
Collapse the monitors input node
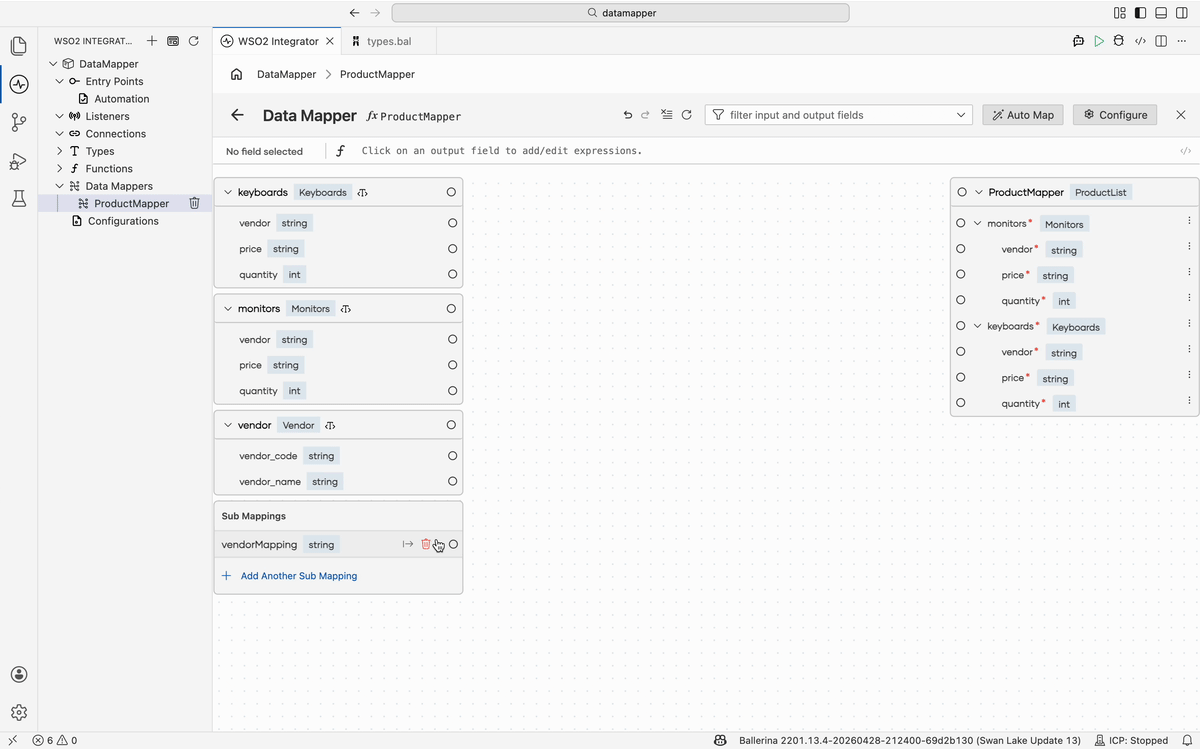coord(228,309)
